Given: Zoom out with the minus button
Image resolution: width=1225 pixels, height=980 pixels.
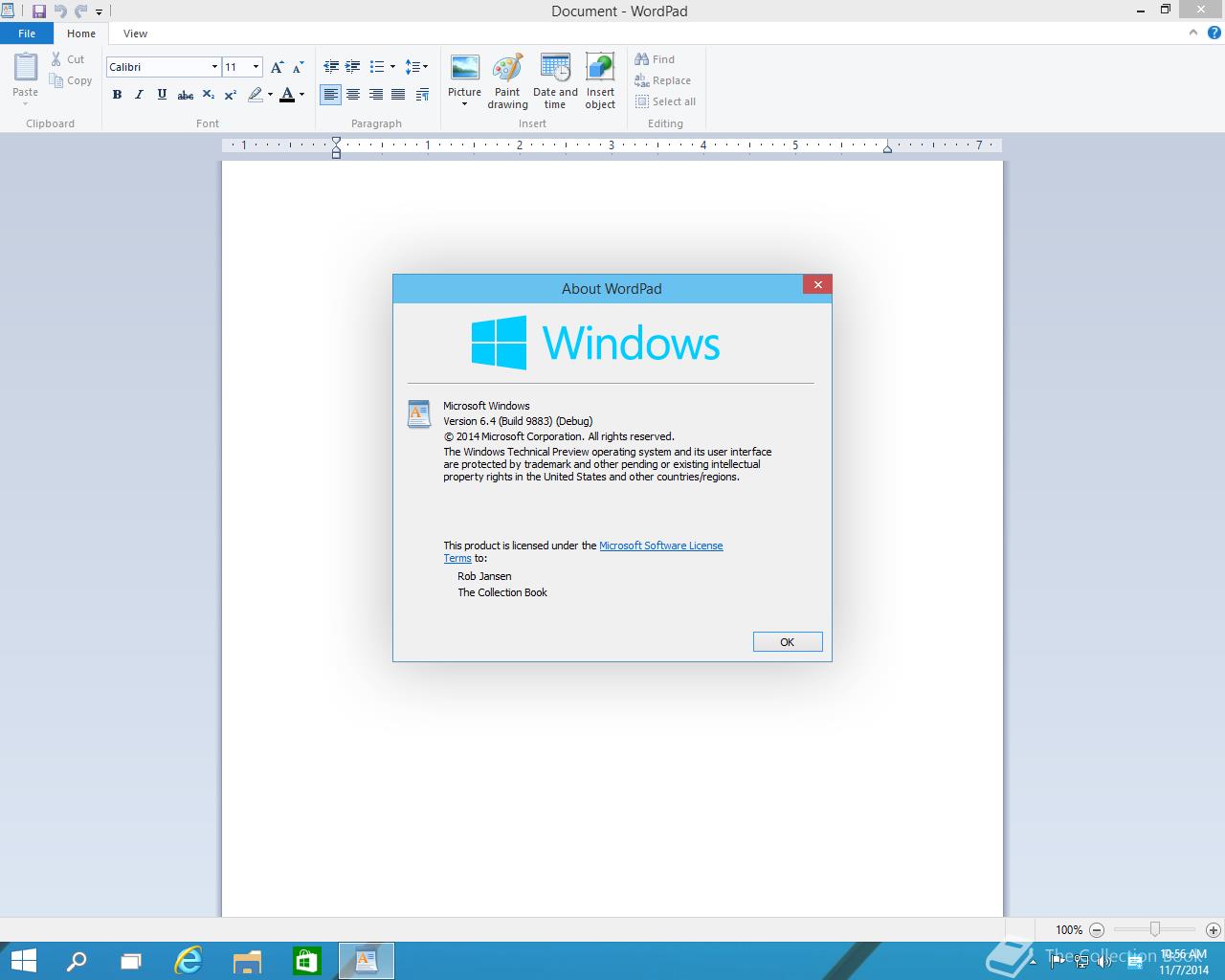Looking at the screenshot, I should [1097, 929].
